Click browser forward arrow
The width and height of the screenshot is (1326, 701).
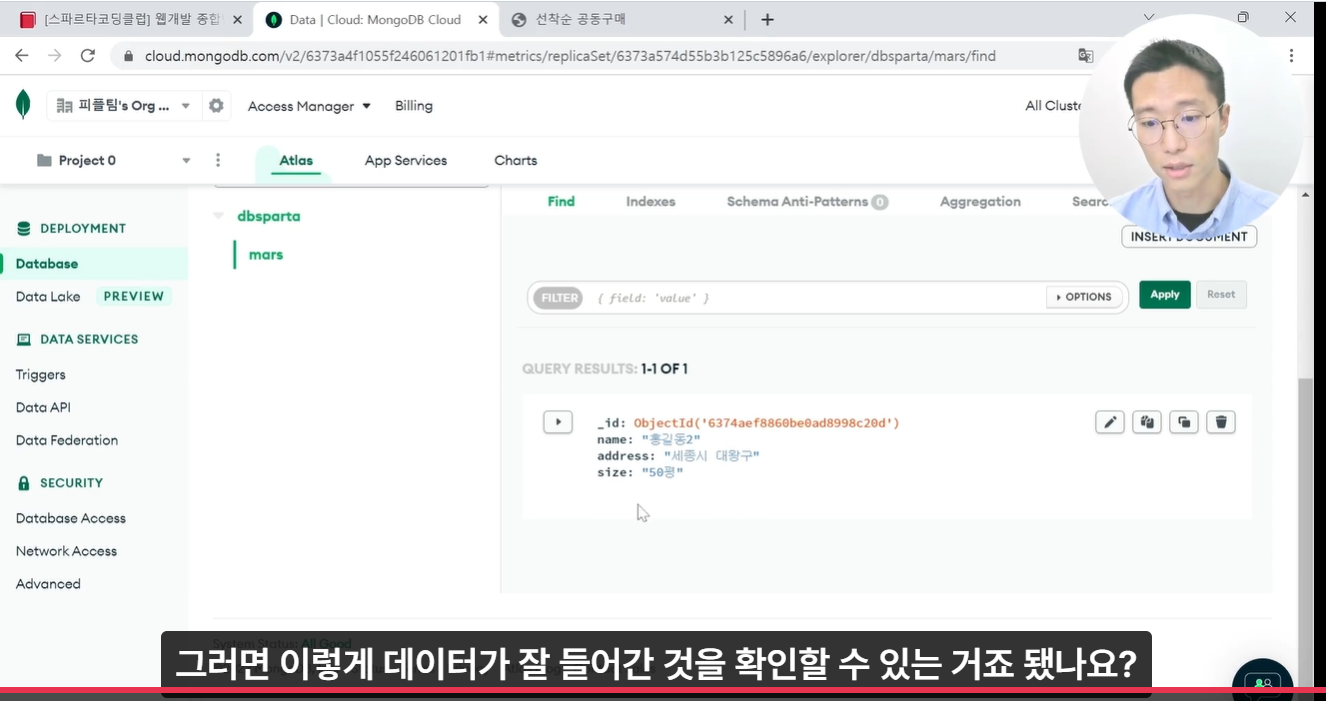(55, 56)
